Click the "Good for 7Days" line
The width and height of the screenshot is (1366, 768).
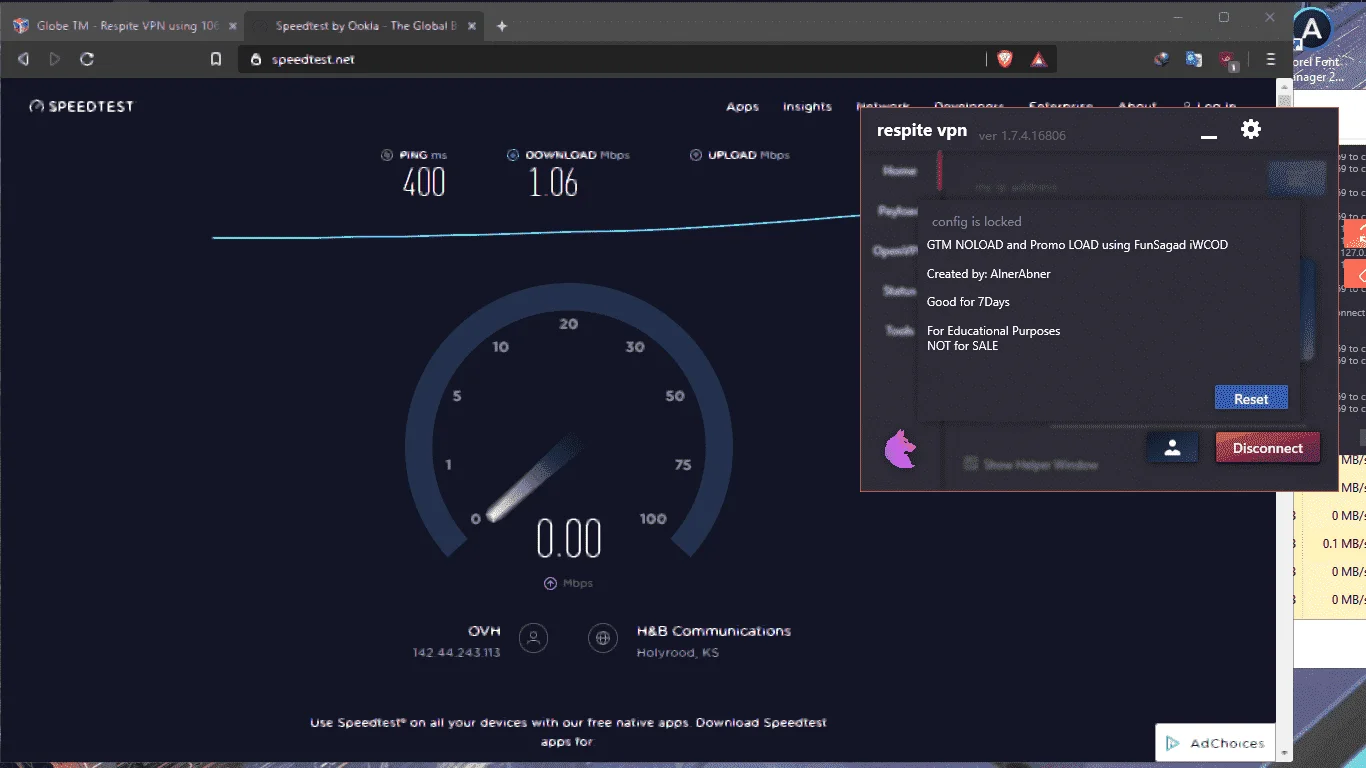[968, 302]
